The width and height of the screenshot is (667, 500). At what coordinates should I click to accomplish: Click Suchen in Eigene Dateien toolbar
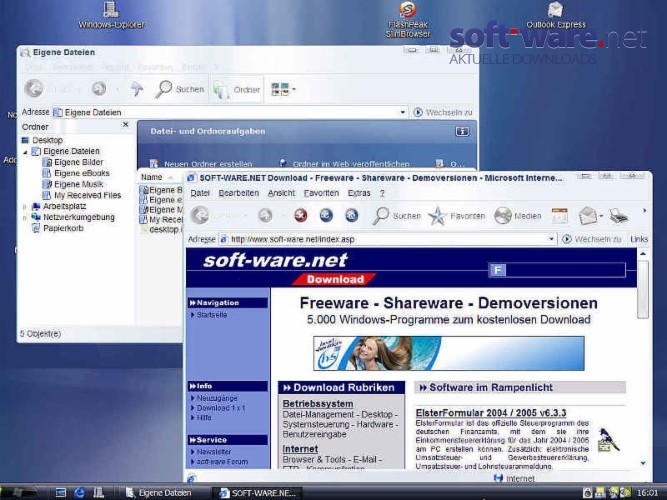tap(180, 89)
